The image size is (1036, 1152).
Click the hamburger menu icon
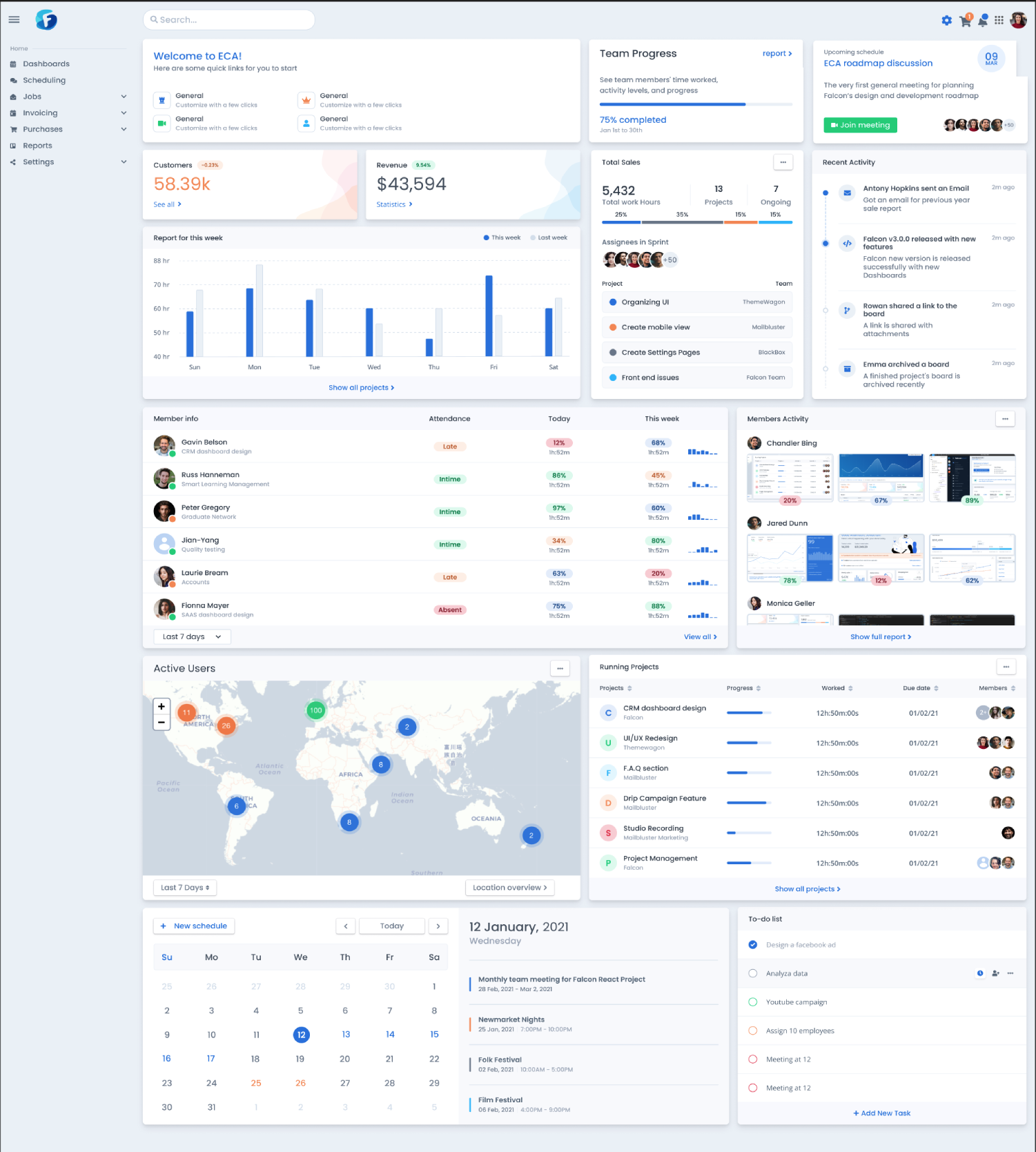coord(14,19)
